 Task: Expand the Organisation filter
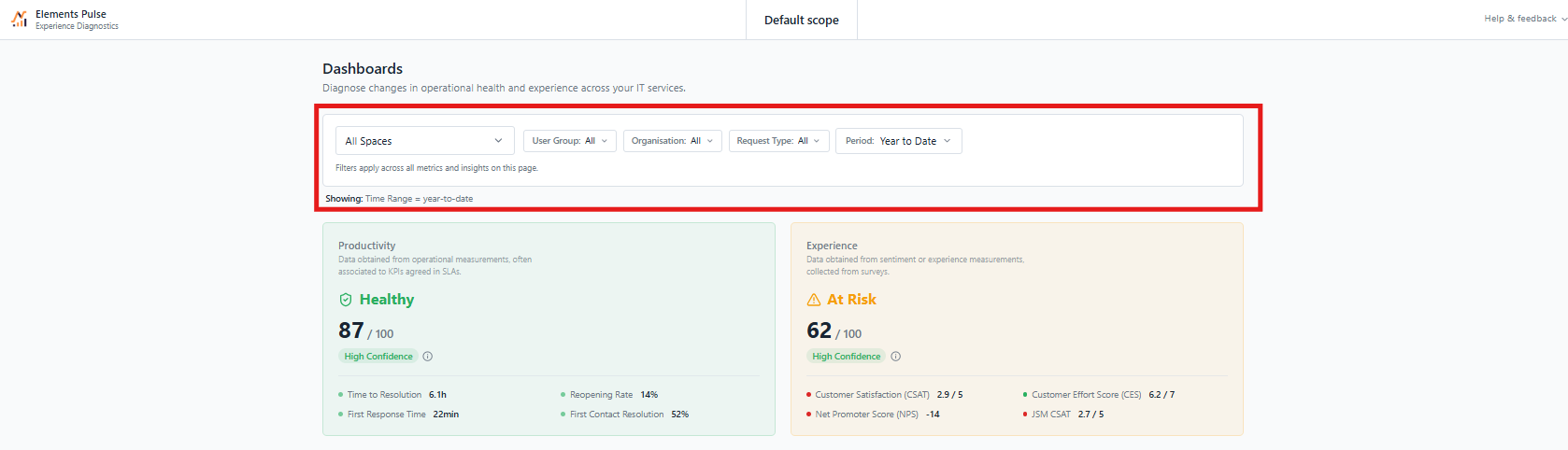673,141
